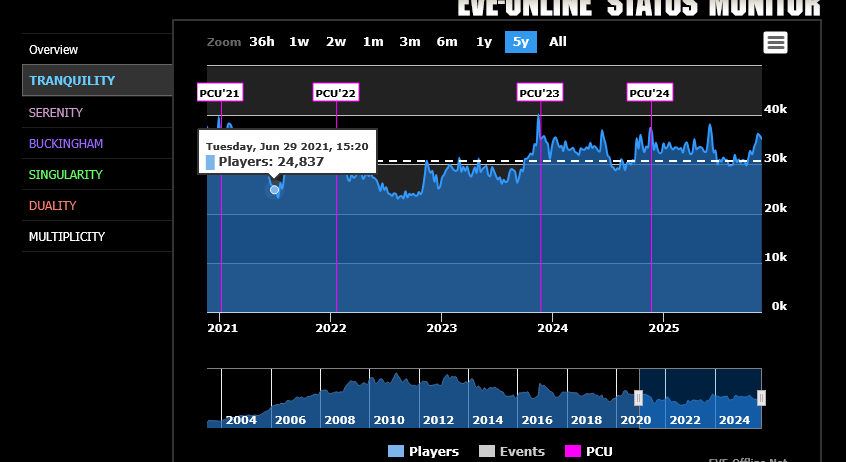The height and width of the screenshot is (462, 846).
Task: Click the PCU'24 flag marker
Action: coord(650,93)
